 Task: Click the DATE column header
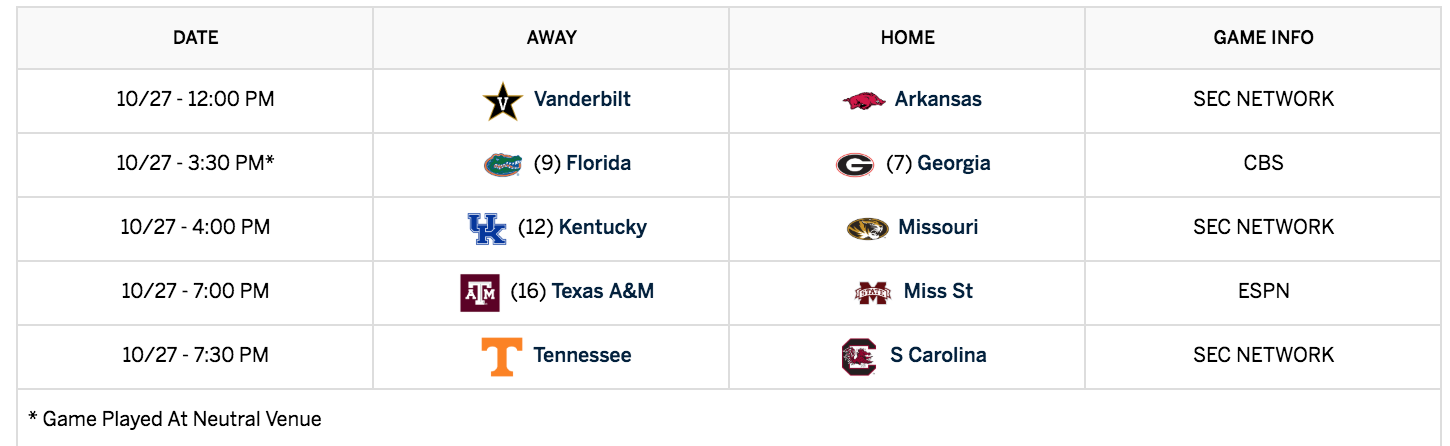click(196, 38)
